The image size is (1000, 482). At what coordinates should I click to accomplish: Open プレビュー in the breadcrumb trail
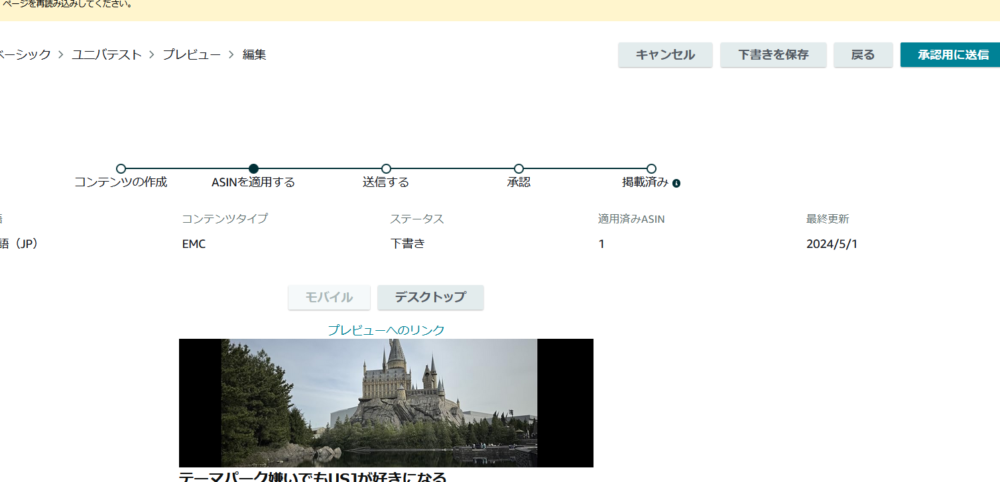pyautogui.click(x=192, y=54)
